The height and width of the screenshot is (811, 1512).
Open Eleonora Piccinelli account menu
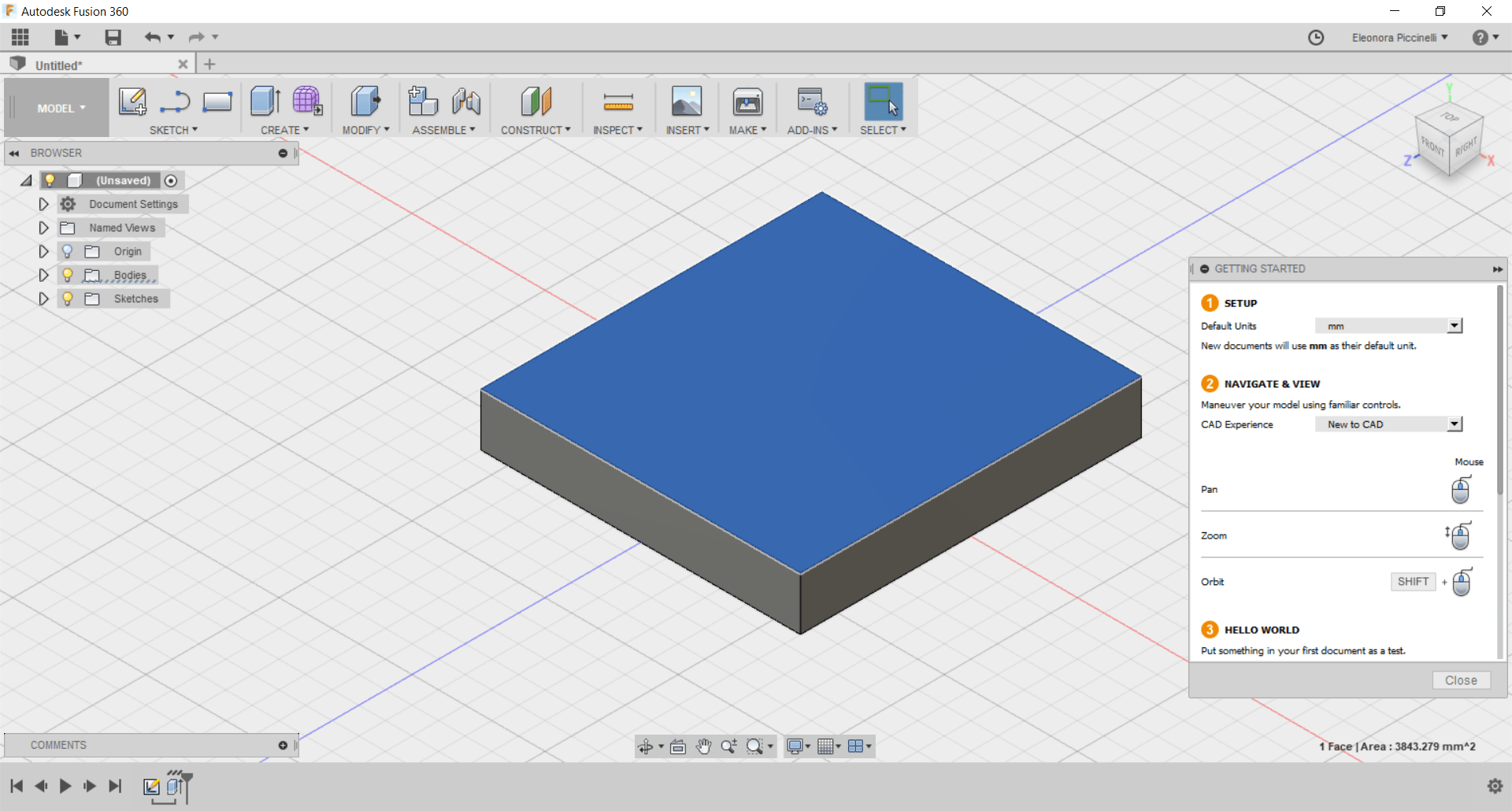(1399, 38)
